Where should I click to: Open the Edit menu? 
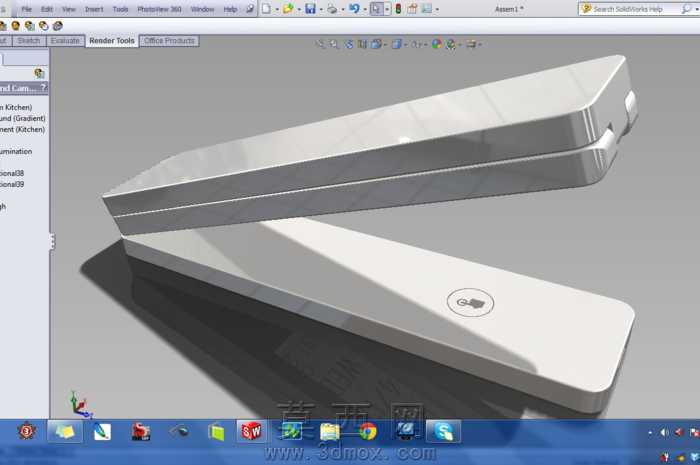(x=46, y=9)
